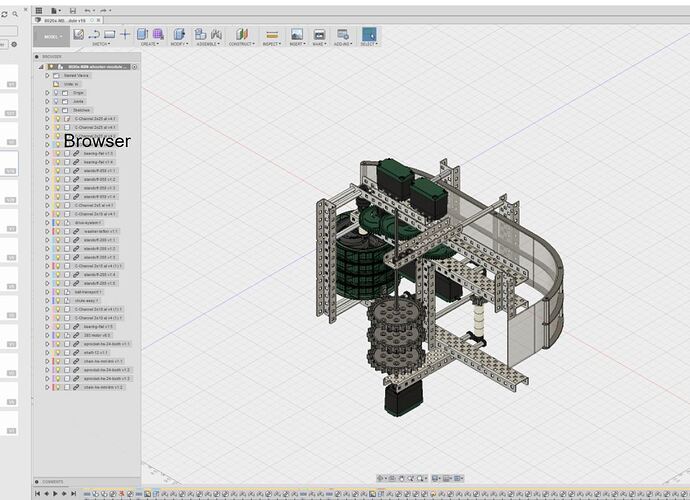The height and width of the screenshot is (500, 690).
Task: Expand the Origin folder
Action: click(x=48, y=93)
